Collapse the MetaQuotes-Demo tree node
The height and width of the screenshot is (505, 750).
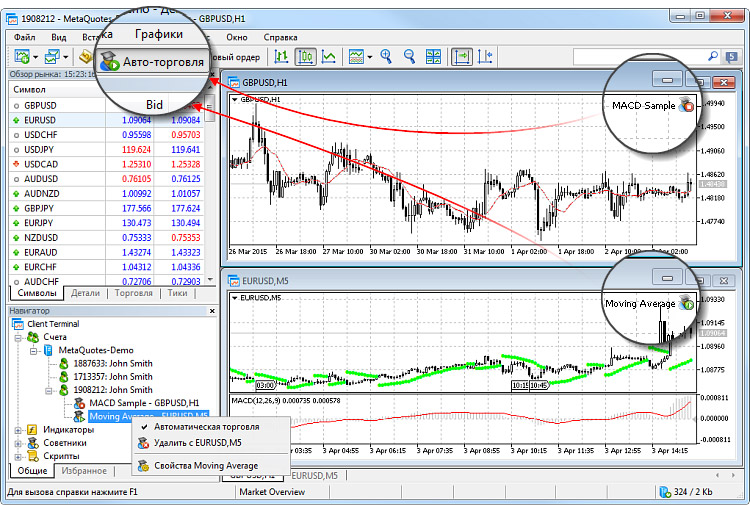click(33, 351)
